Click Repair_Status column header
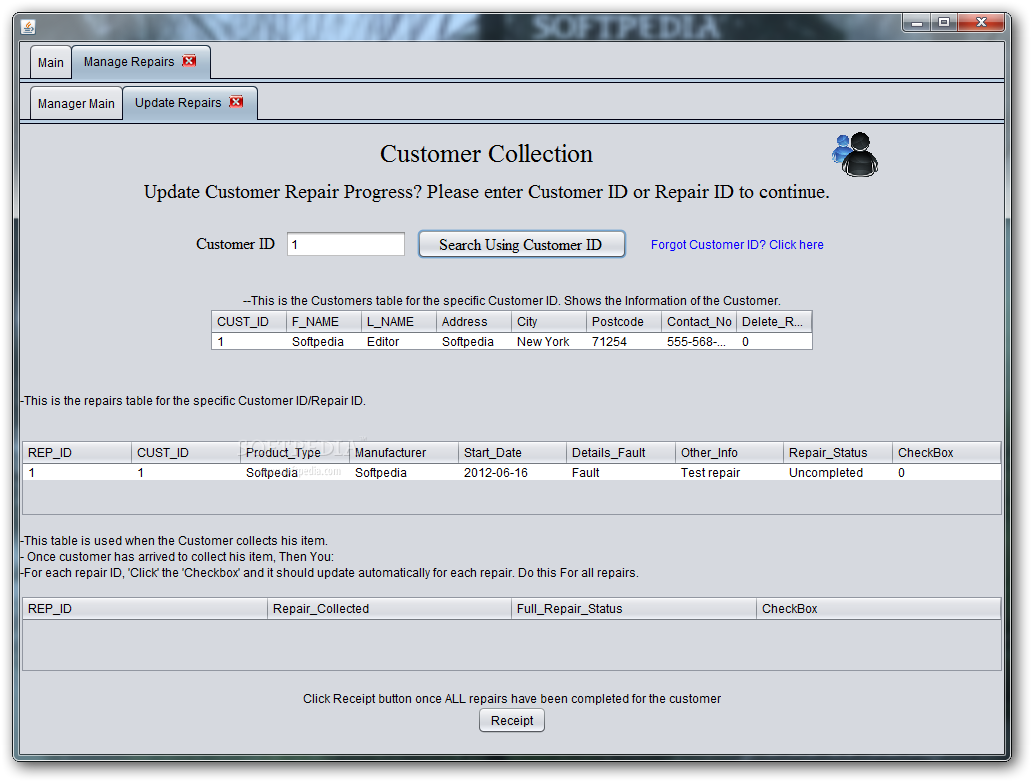Image resolution: width=1032 pixels, height=782 pixels. [x=838, y=452]
